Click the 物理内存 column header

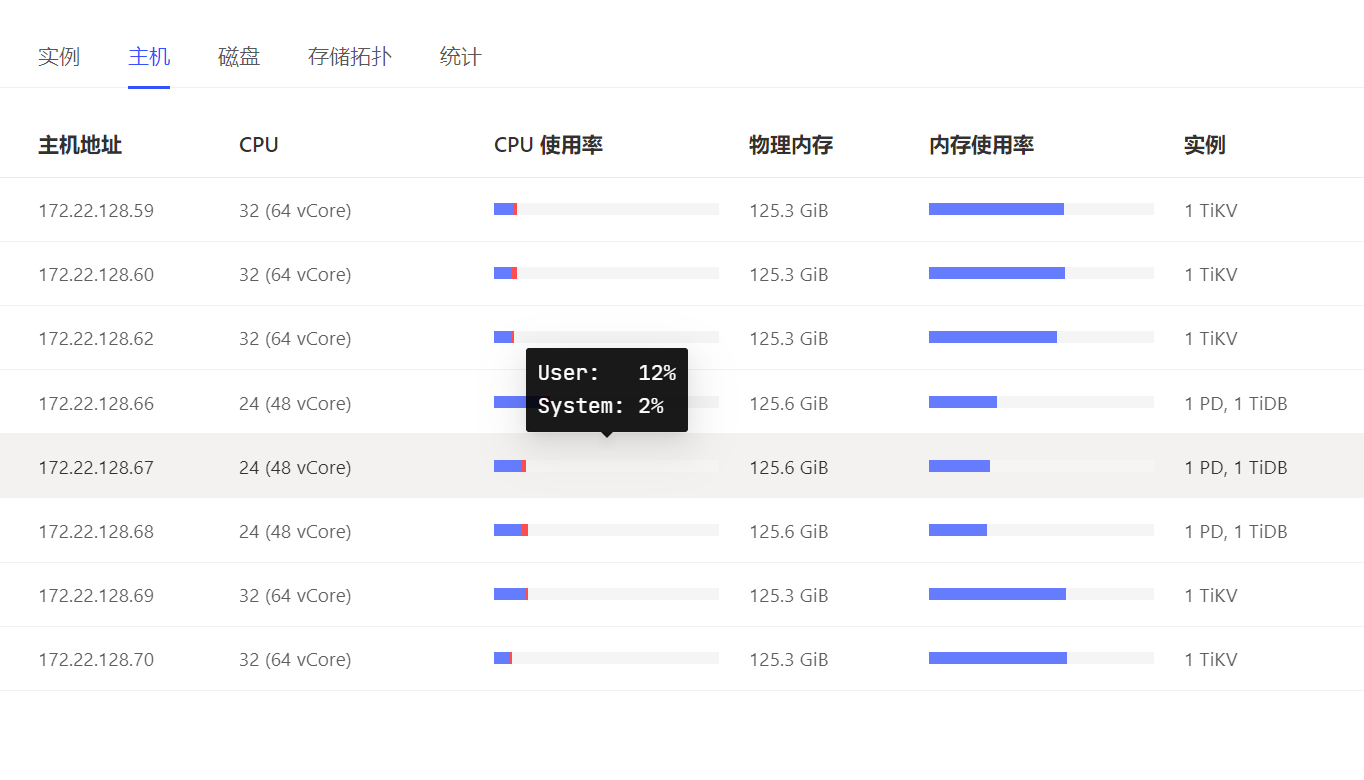(x=791, y=145)
